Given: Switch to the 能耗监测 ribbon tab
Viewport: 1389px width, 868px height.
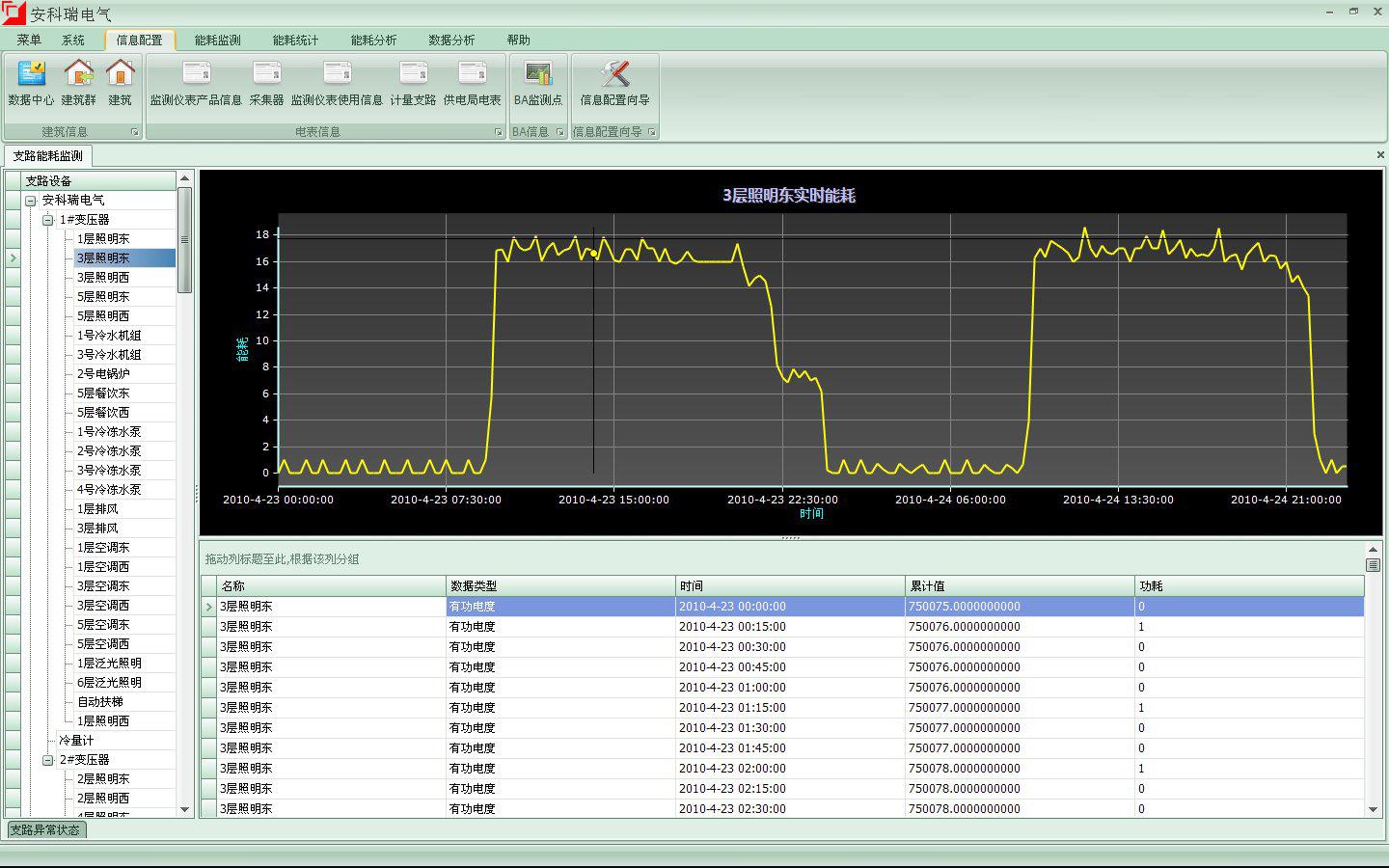Looking at the screenshot, I should (x=217, y=41).
